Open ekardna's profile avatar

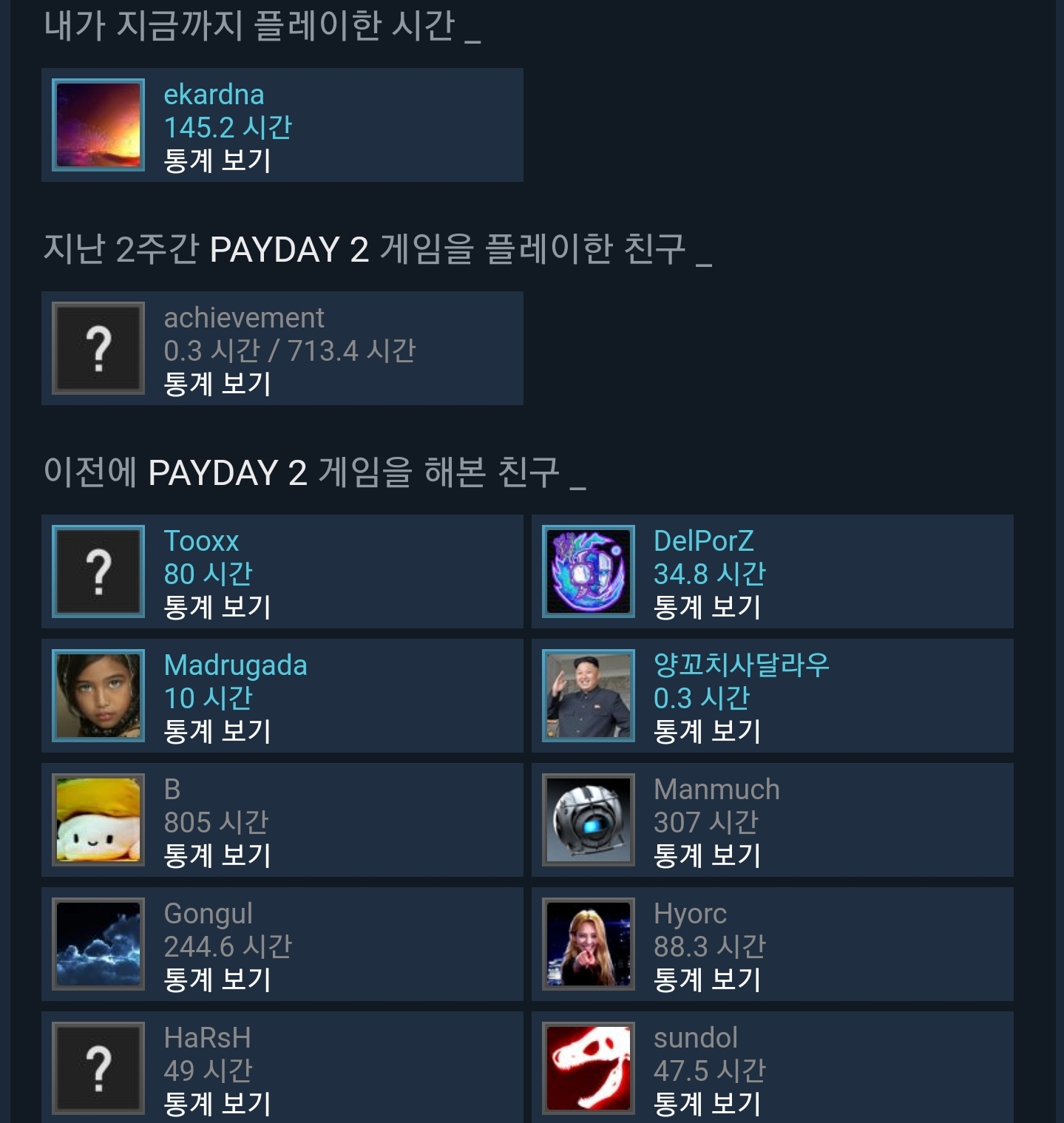[98, 125]
